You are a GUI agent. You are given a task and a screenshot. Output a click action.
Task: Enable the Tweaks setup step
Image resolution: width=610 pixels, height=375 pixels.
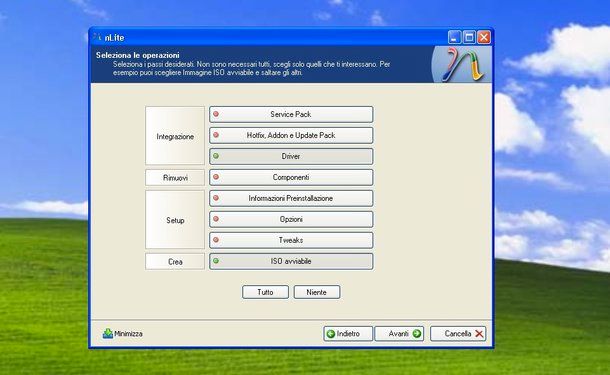(x=291, y=240)
